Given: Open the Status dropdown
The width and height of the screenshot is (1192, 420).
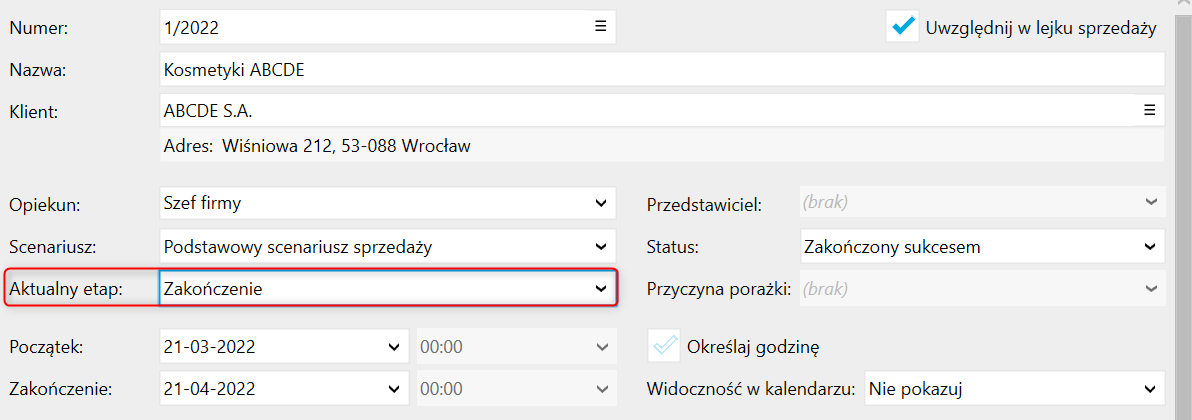Looking at the screenshot, I should click(1149, 246).
